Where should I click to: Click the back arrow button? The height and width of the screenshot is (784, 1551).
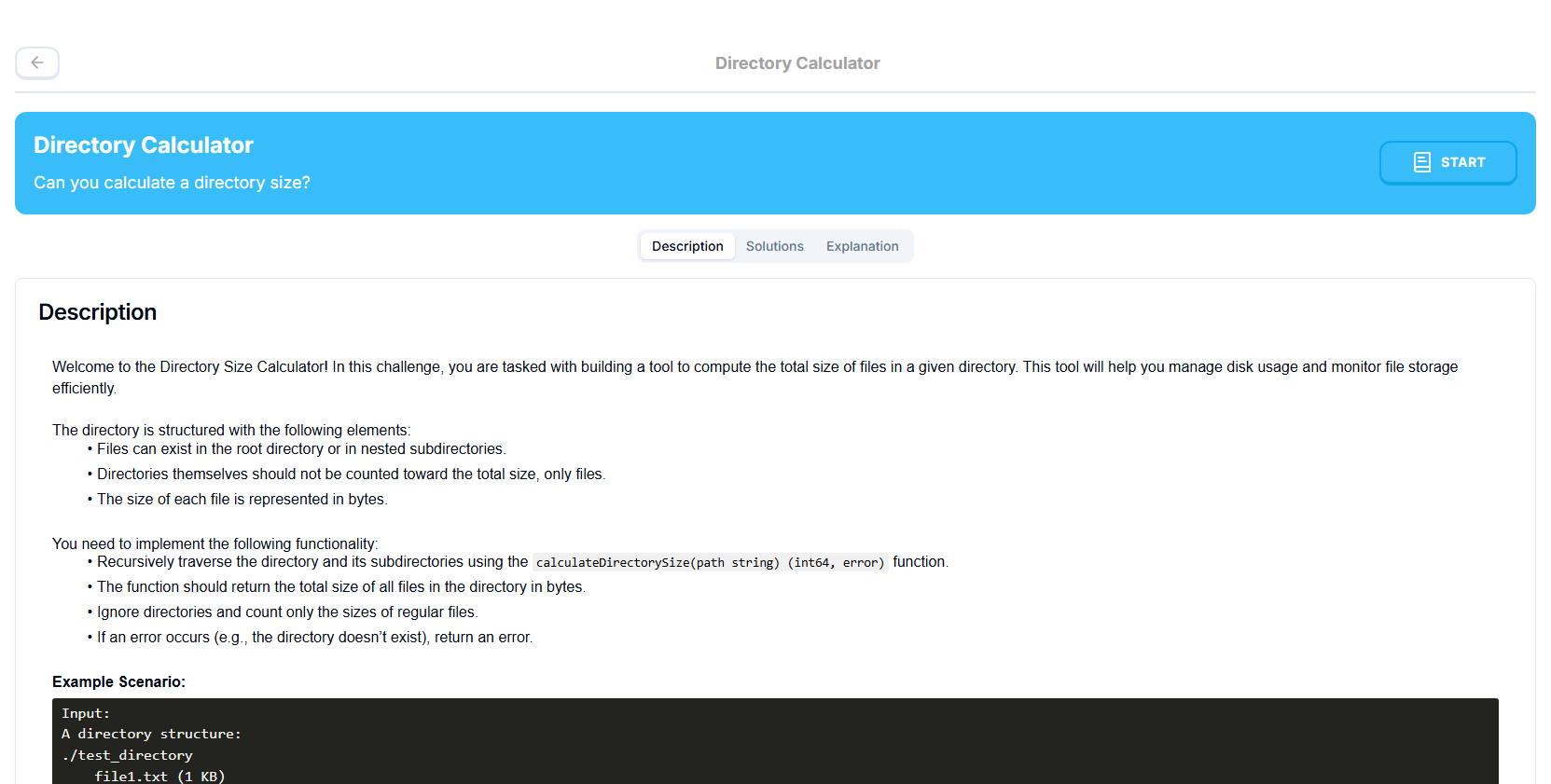(37, 62)
